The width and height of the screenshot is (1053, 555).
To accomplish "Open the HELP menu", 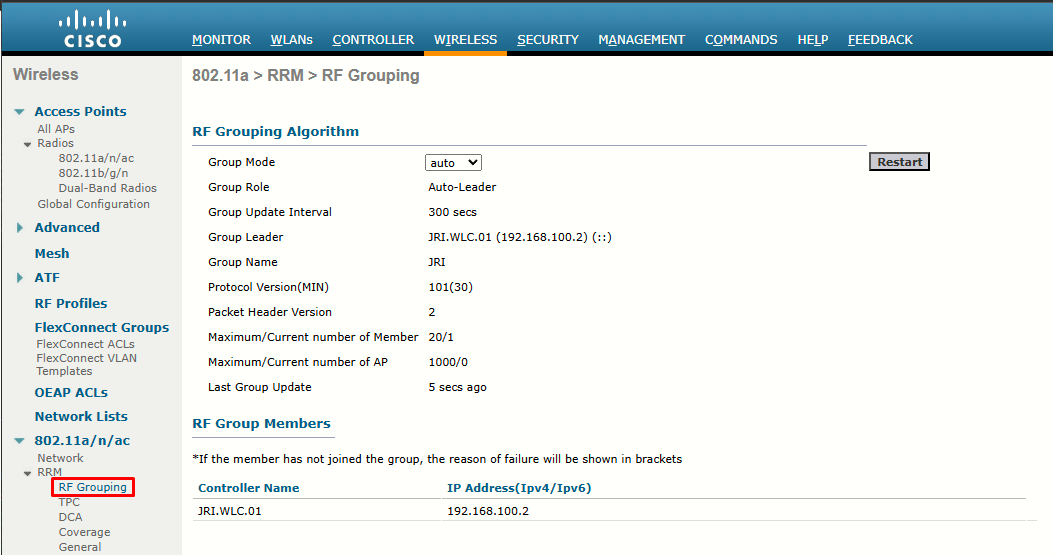I will (x=813, y=40).
